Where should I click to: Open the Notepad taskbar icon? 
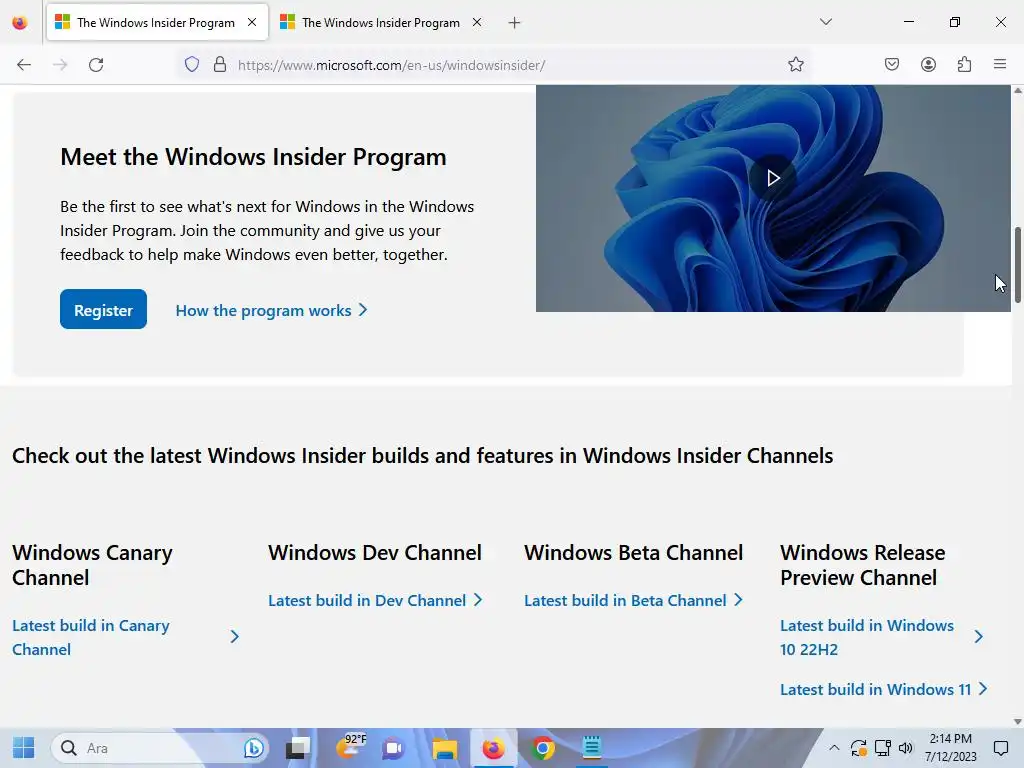[592, 748]
